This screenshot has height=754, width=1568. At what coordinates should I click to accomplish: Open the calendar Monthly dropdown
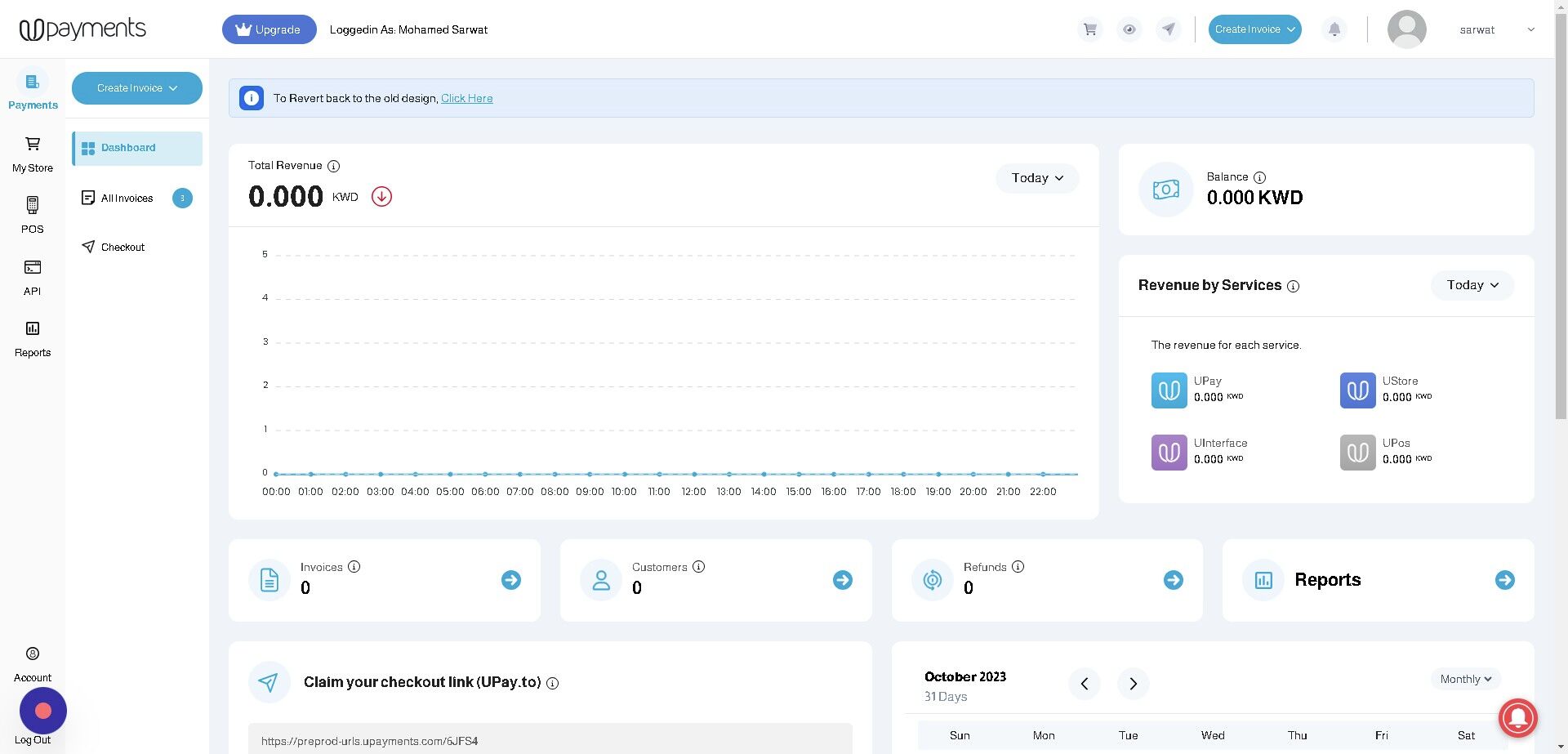tap(1466, 679)
